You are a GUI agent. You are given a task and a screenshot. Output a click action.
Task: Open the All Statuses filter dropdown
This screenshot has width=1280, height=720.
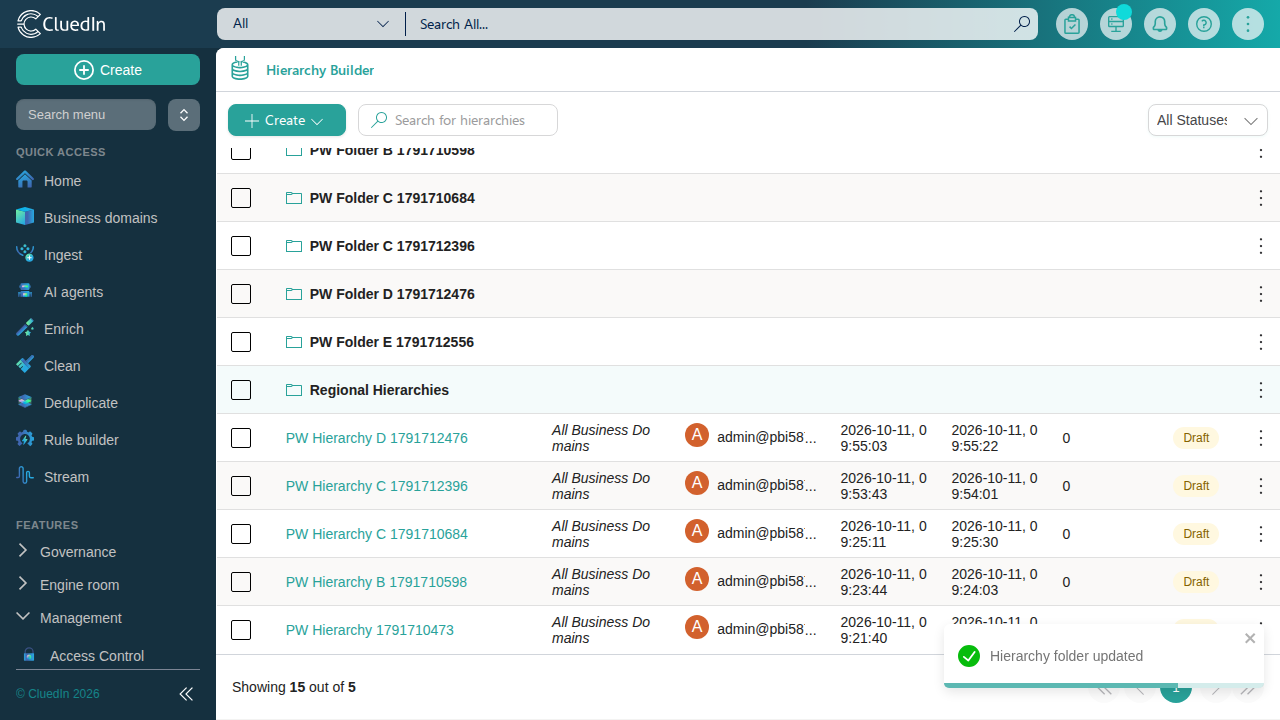point(1208,120)
